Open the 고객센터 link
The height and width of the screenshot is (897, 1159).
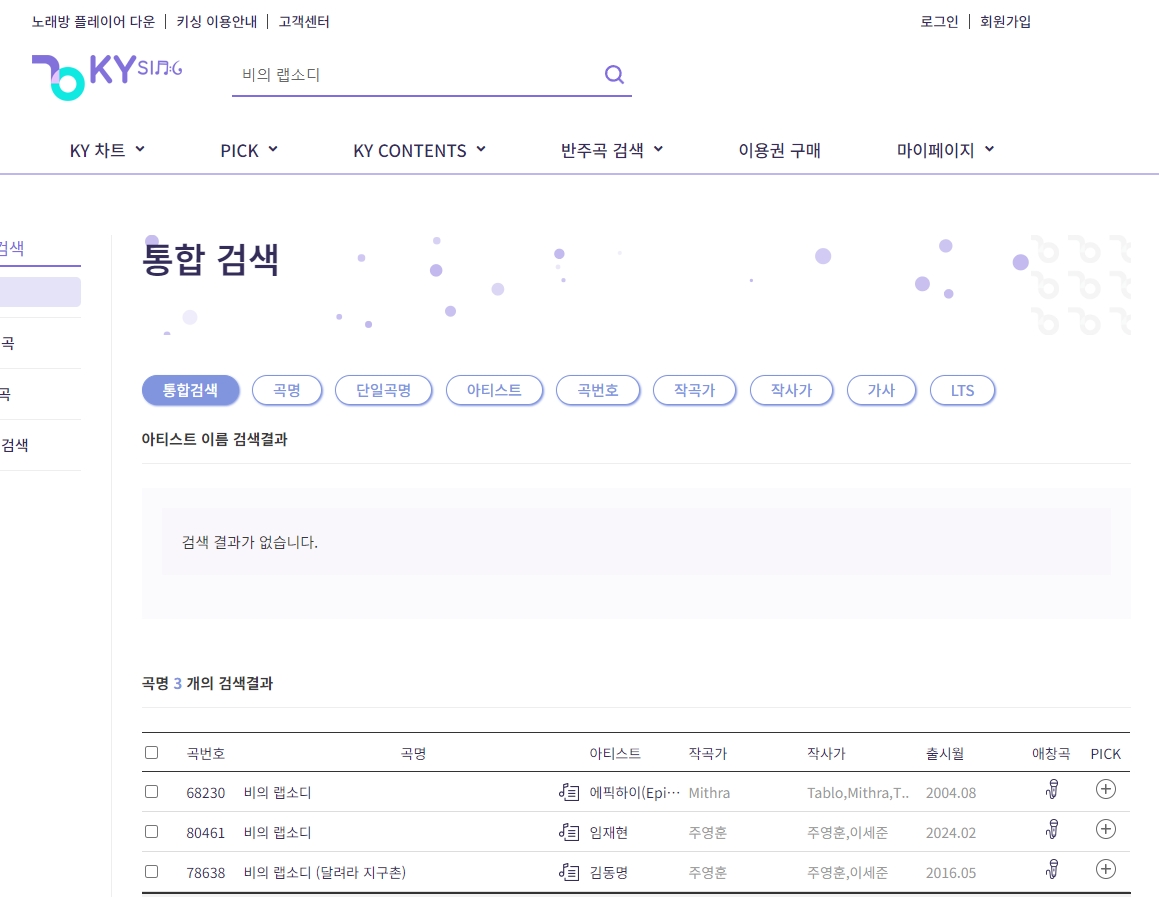coord(304,21)
